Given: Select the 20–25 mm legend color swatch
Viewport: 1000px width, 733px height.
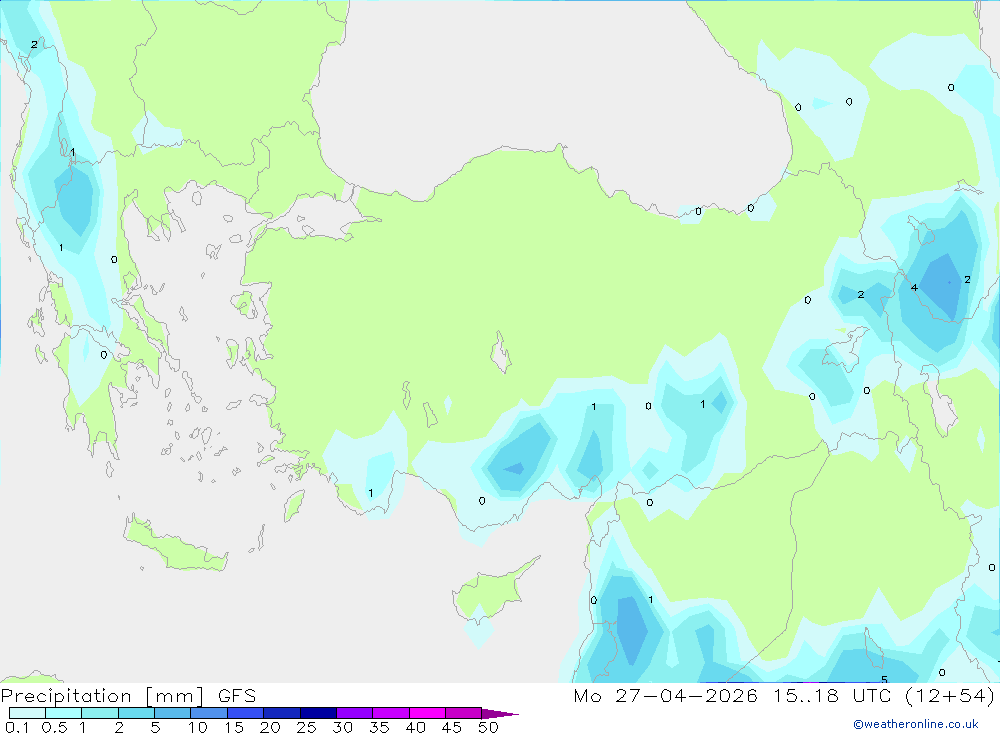Looking at the screenshot, I should tap(281, 713).
